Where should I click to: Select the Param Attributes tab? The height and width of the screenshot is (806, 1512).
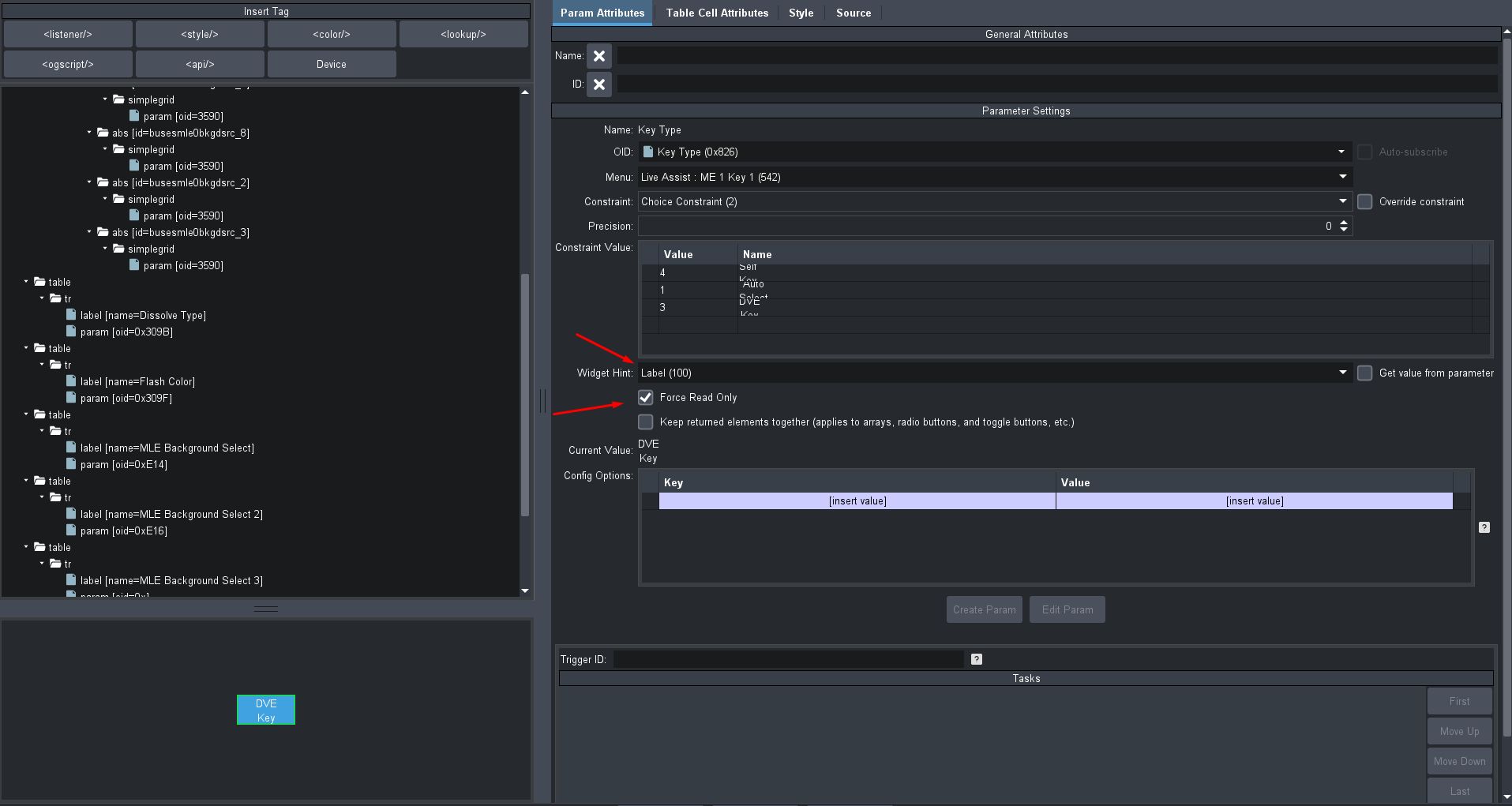pos(602,13)
